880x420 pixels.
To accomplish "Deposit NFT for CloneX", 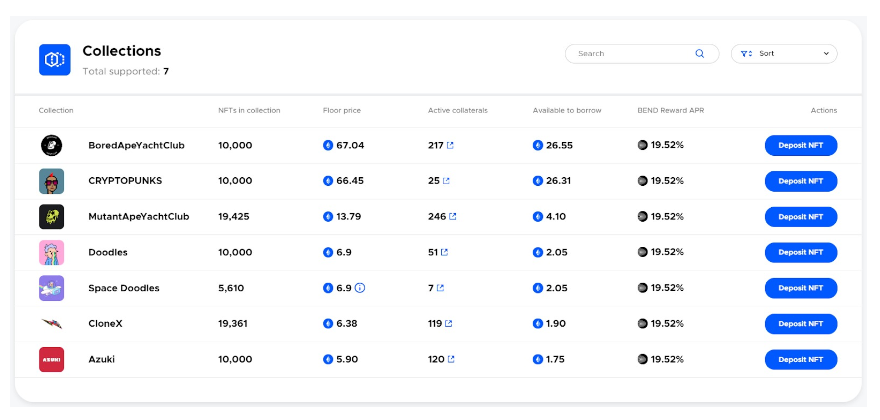I will [x=801, y=324].
